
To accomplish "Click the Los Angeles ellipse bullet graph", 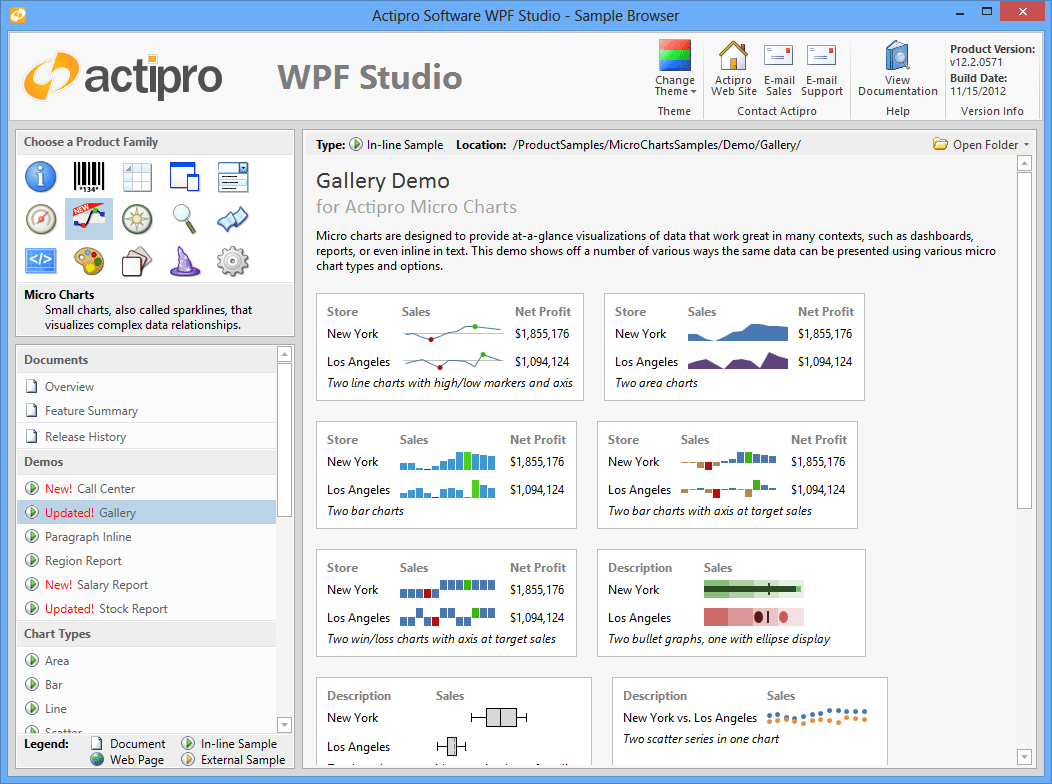I will (753, 617).
